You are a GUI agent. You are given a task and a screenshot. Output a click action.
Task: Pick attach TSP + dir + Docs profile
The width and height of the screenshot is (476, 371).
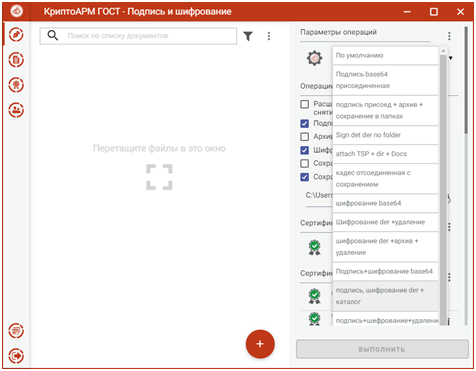[x=386, y=154]
